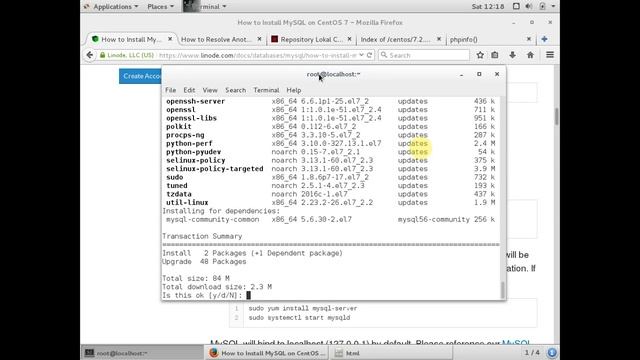
Task: Select root@localhost taskbar entry
Action: pos(142,353)
